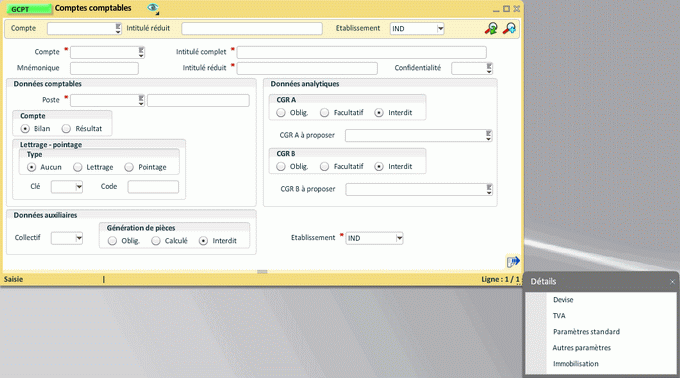Open lookup icon for Confidentialité field

[x=489, y=68]
